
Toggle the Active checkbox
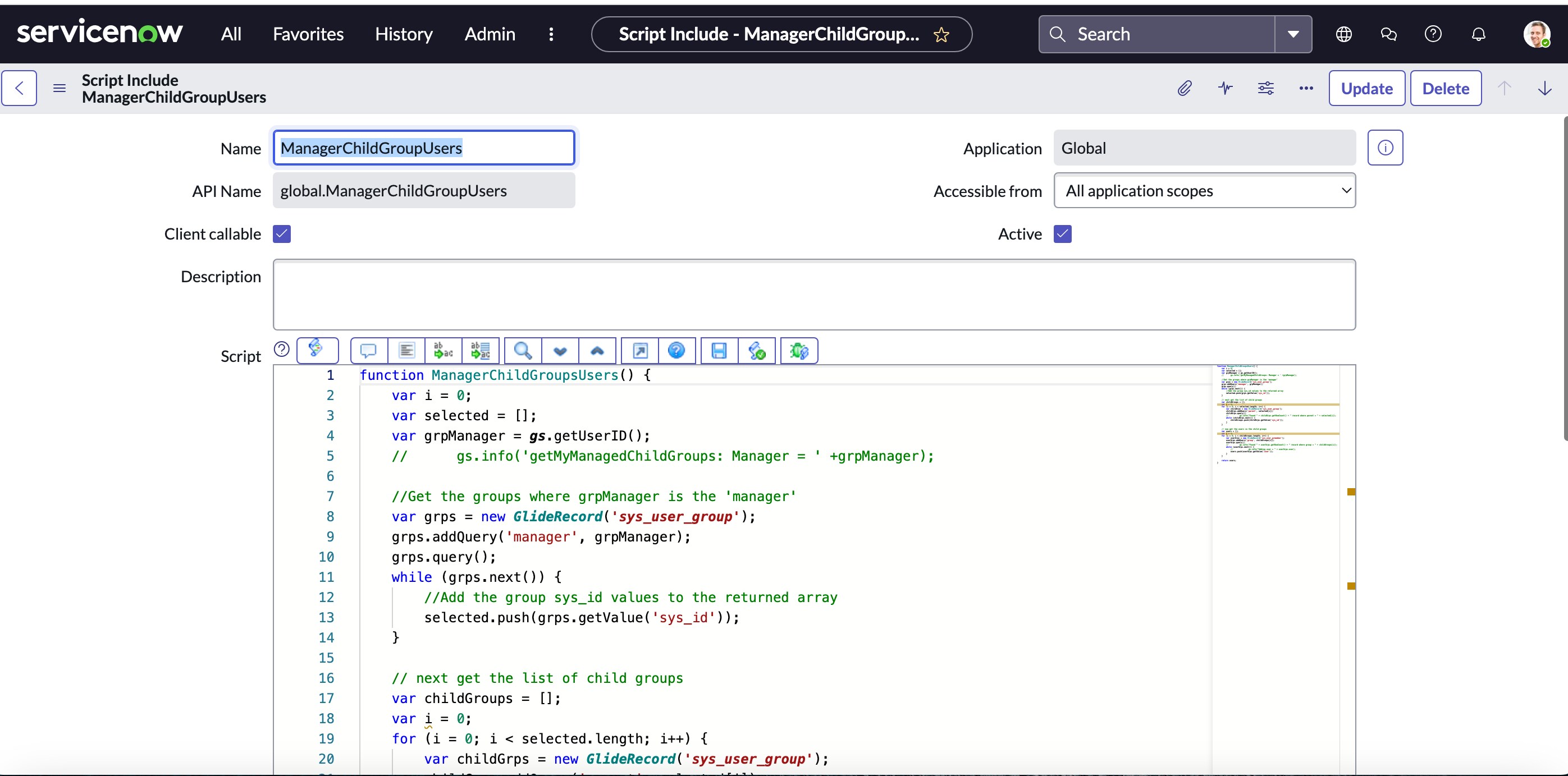(x=1063, y=233)
